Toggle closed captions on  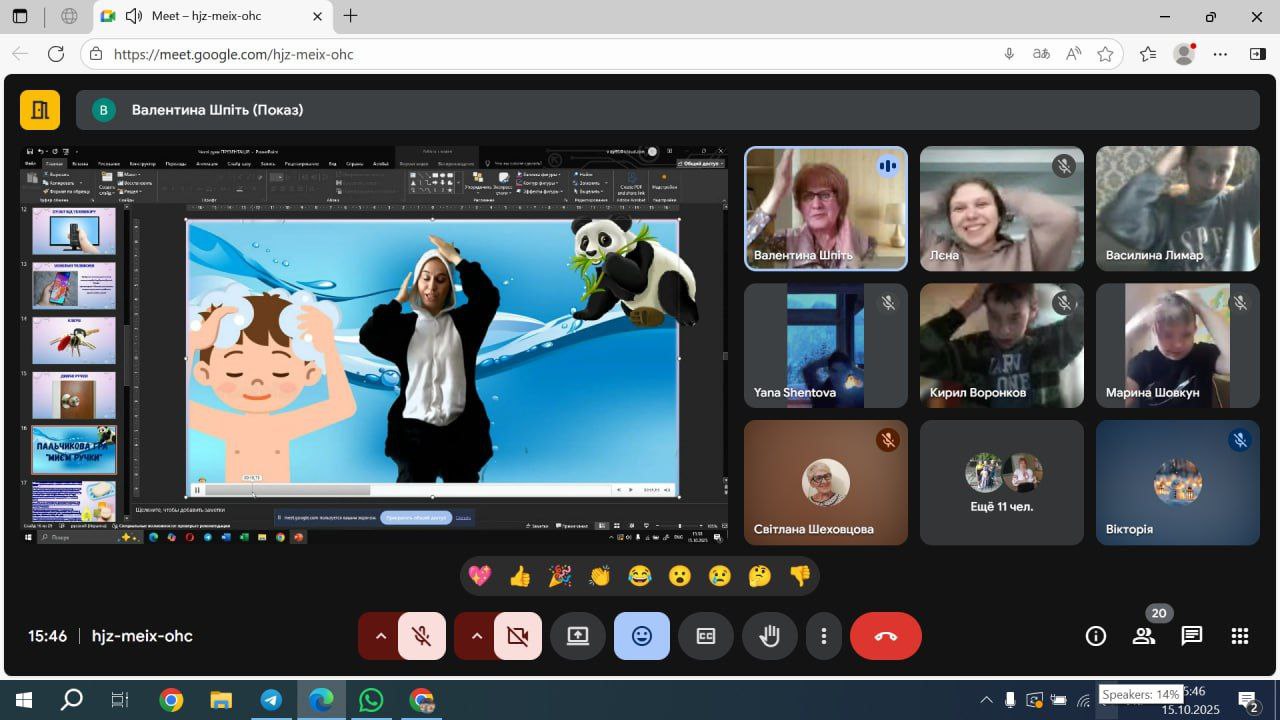[x=706, y=636]
